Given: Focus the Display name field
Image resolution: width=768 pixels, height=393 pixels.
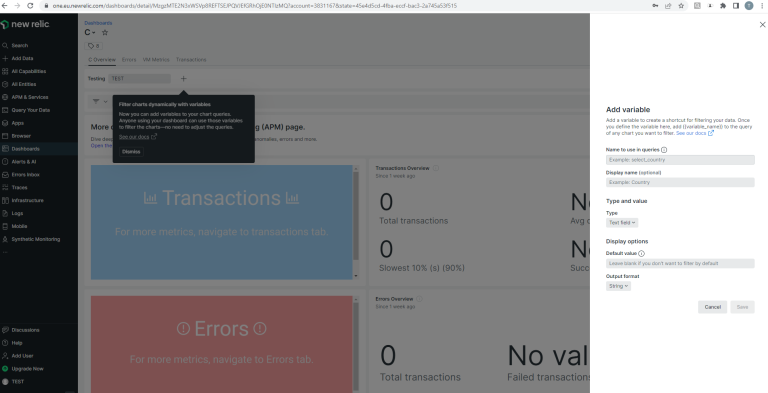Looking at the screenshot, I should tap(680, 182).
